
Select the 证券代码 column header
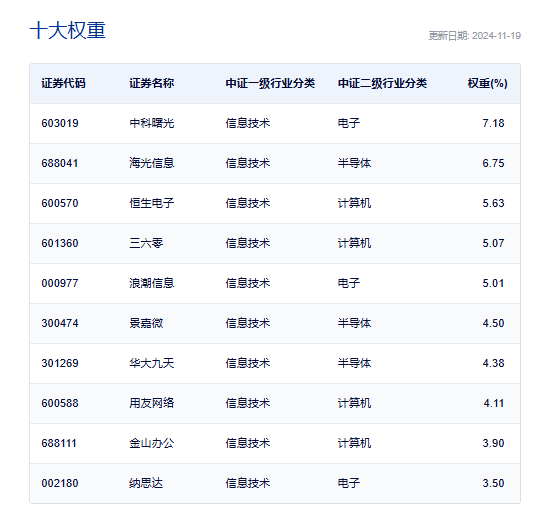coord(63,84)
